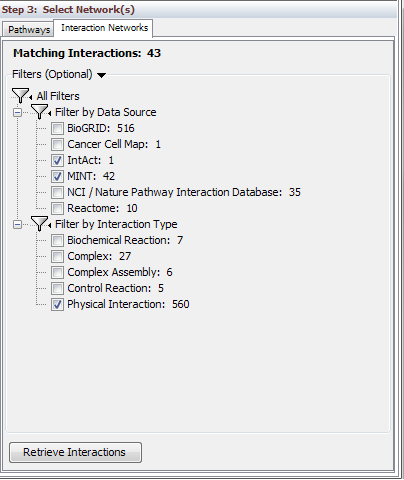Image resolution: width=404 pixels, height=480 pixels.
Task: Tick the Complex Assembly checkbox
Action: click(x=57, y=272)
